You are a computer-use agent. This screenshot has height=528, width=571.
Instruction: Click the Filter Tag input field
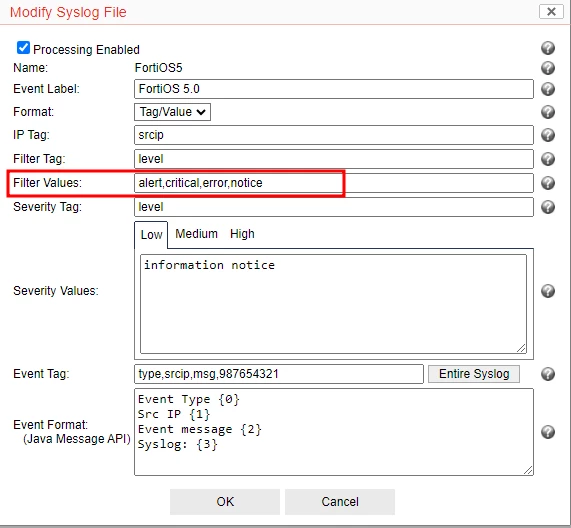click(334, 159)
